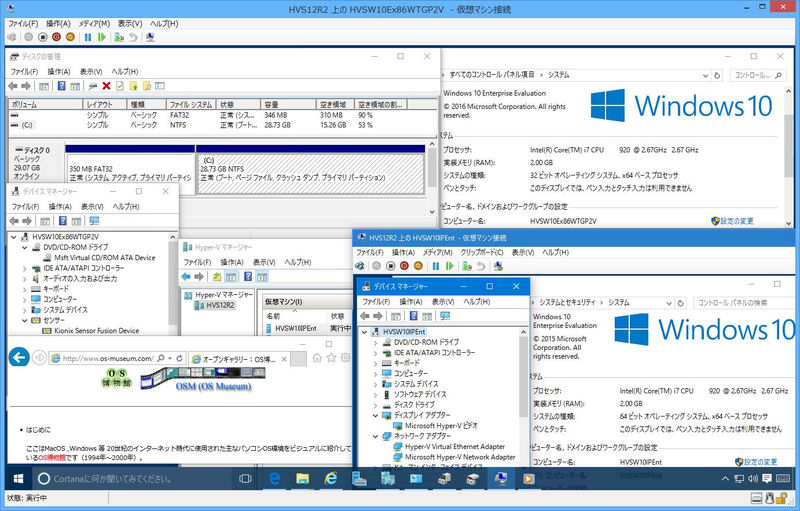Create checkpoint from outer VM toolbar
This screenshot has width=800, height=511.
pos(119,37)
